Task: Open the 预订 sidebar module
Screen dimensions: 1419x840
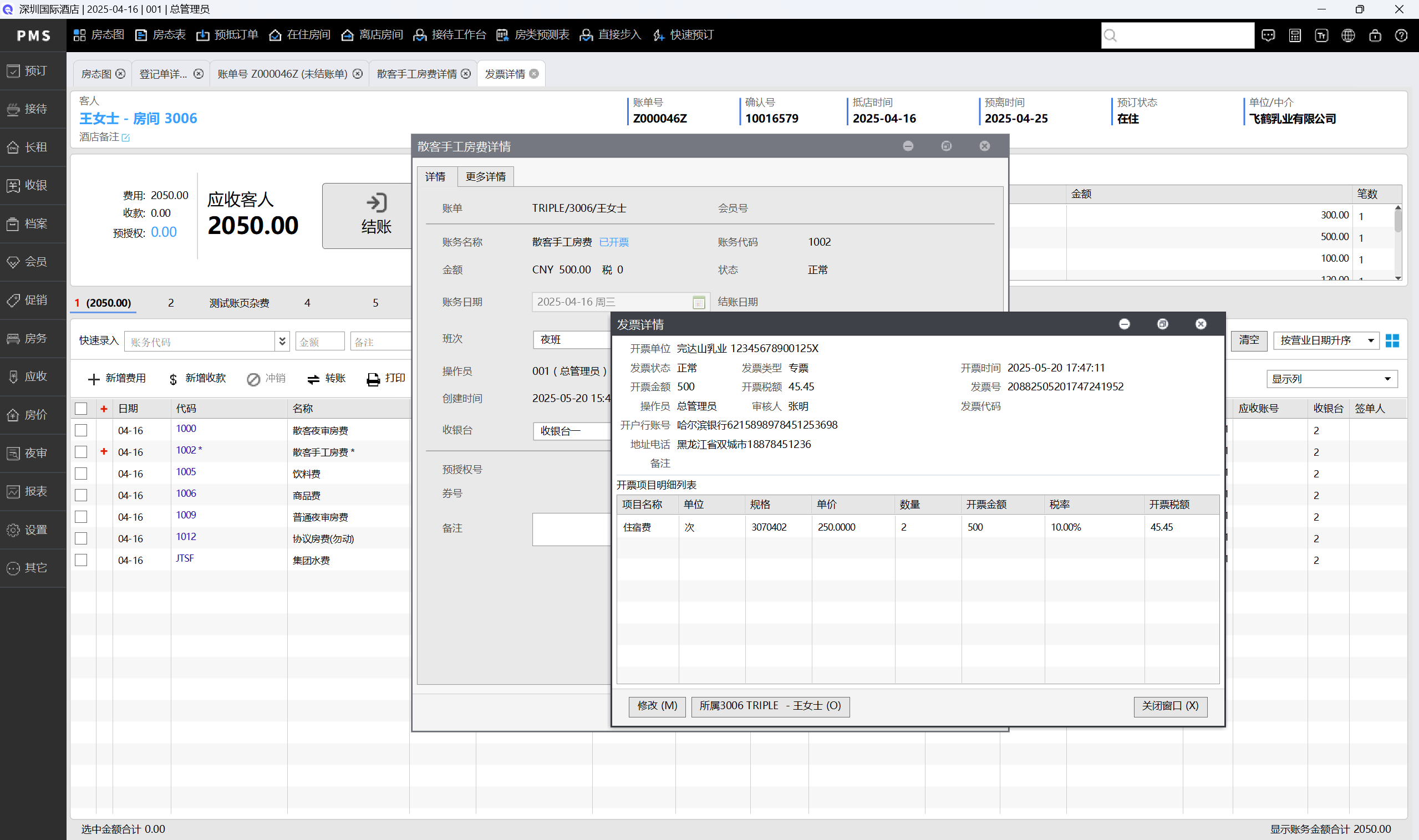Action: click(33, 71)
